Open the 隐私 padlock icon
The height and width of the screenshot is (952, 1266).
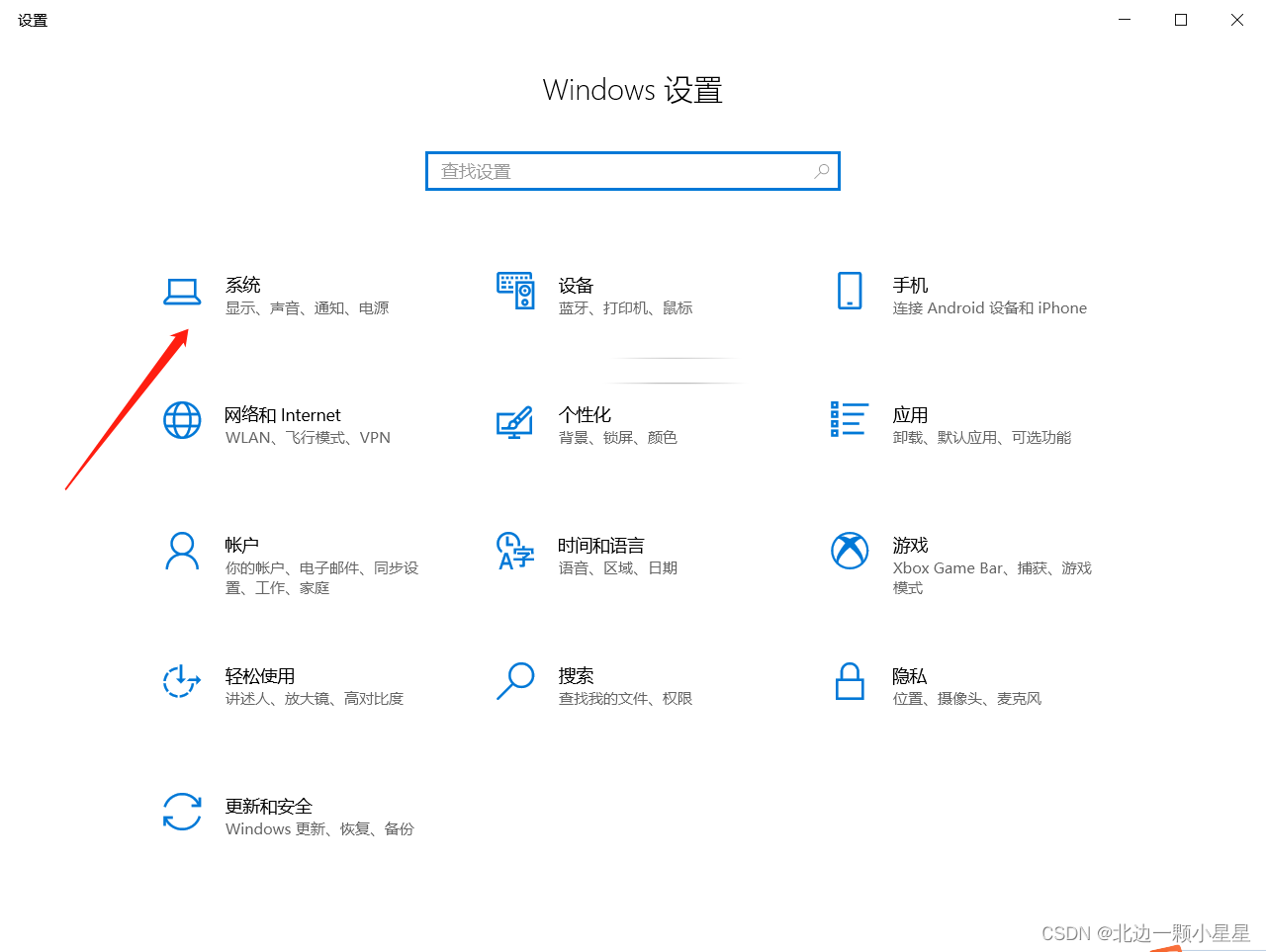pos(850,681)
